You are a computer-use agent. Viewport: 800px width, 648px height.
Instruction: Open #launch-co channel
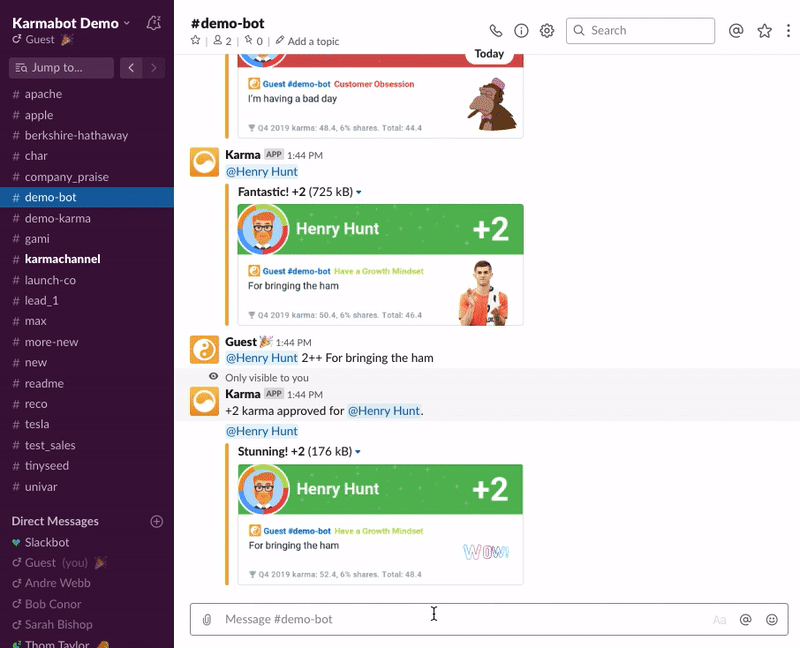[87, 280]
